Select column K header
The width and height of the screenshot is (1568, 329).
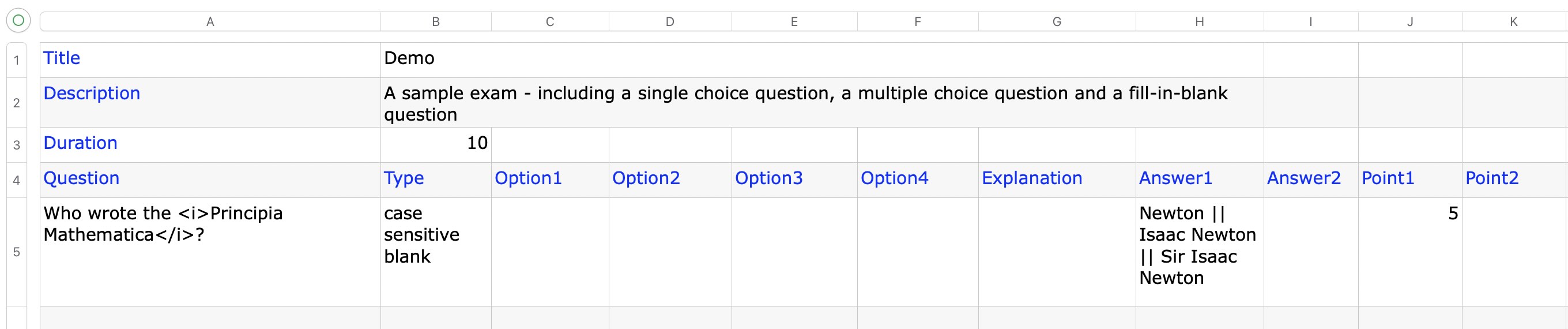tap(1513, 22)
